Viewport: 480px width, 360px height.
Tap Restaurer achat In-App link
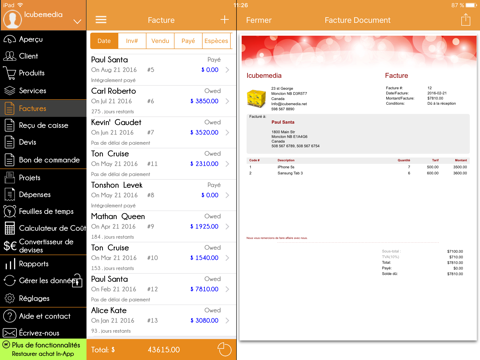click(43, 354)
